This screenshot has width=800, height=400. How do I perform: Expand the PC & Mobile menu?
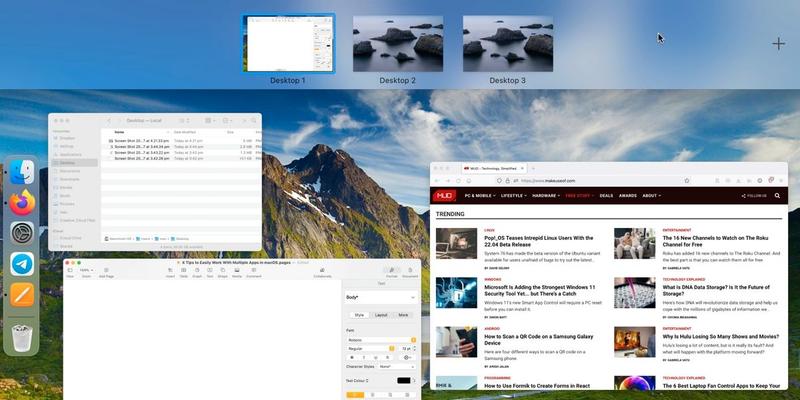pyautogui.click(x=480, y=196)
